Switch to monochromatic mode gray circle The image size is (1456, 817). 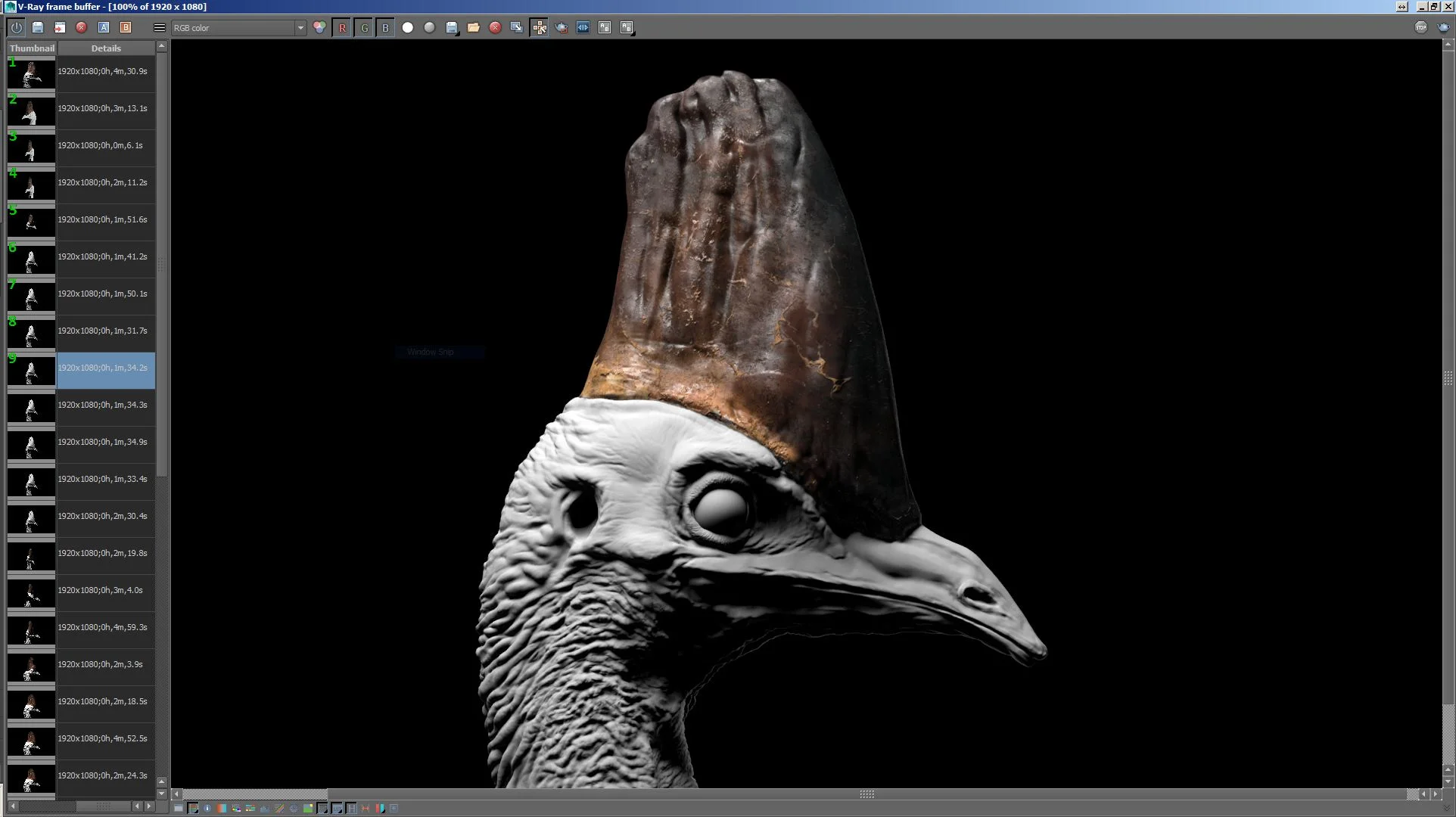[429, 28]
